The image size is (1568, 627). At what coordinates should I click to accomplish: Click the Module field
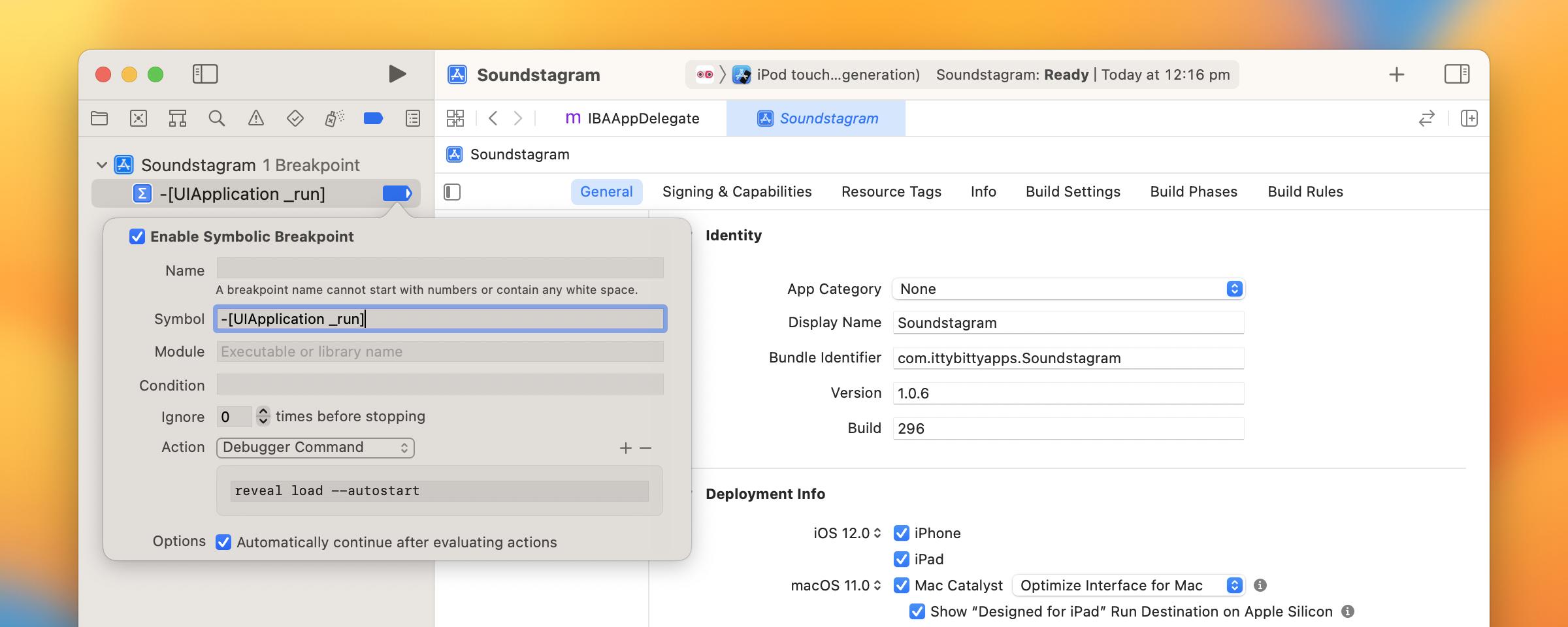coord(440,351)
